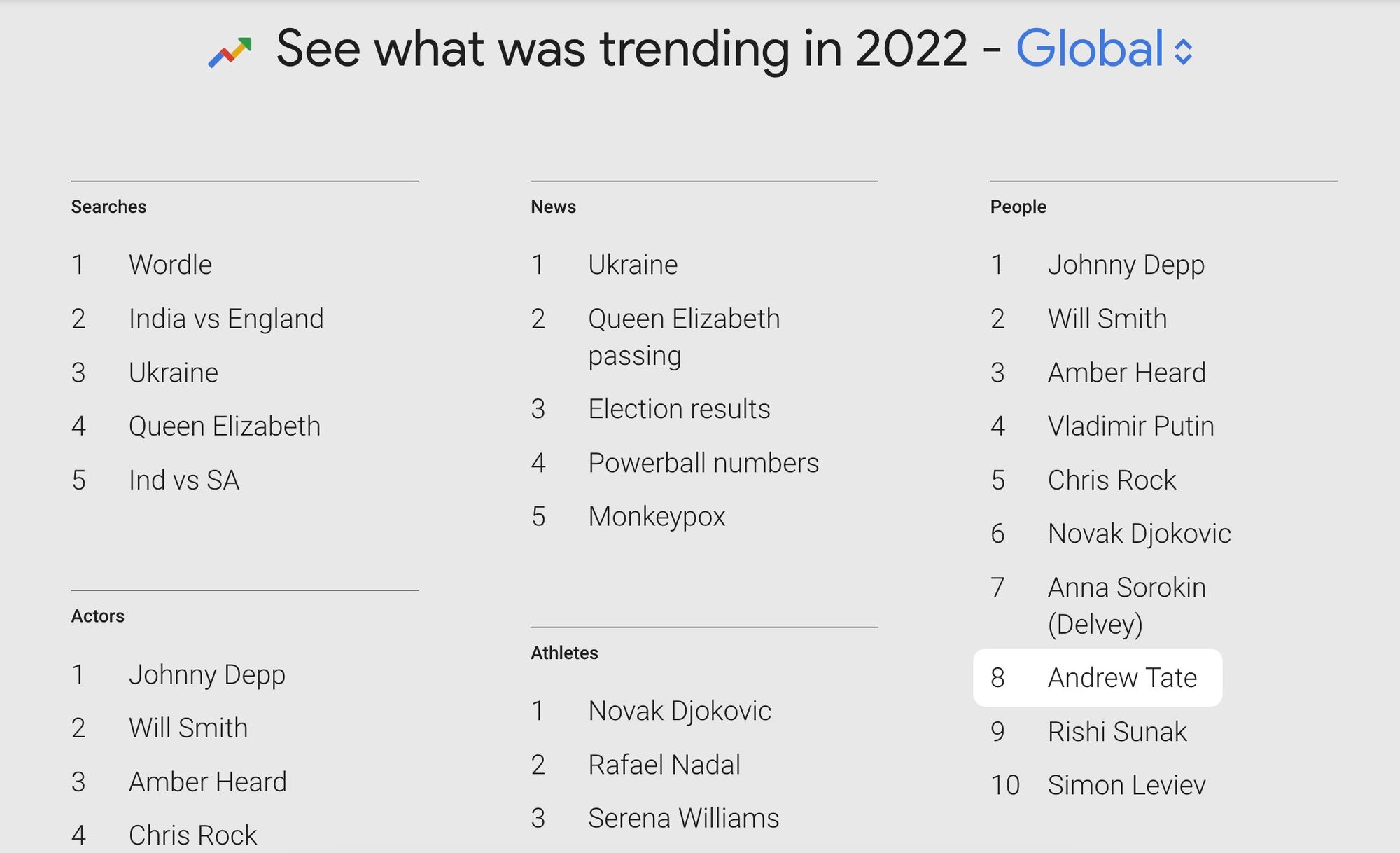
Task: Open Vladimir Putin in People list
Action: pos(1130,426)
